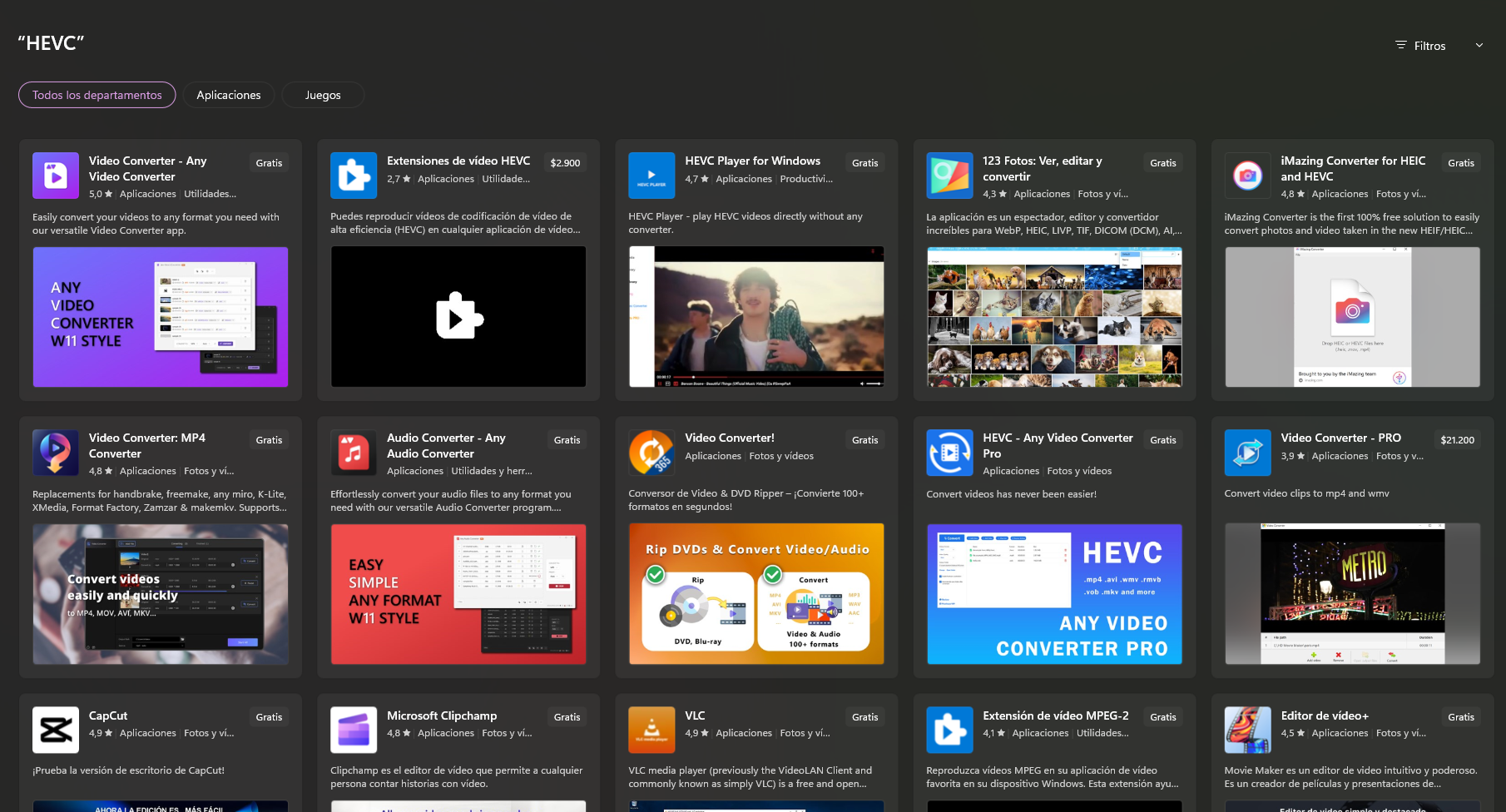Open the 'Convert videos easily and quickly' preview
1506x812 pixels.
(161, 594)
